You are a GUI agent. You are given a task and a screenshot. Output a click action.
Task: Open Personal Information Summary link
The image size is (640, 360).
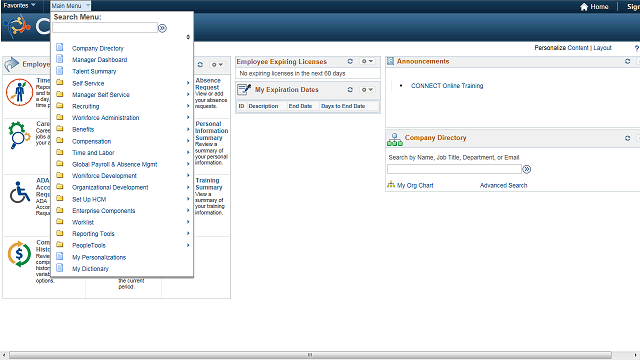[211, 131]
